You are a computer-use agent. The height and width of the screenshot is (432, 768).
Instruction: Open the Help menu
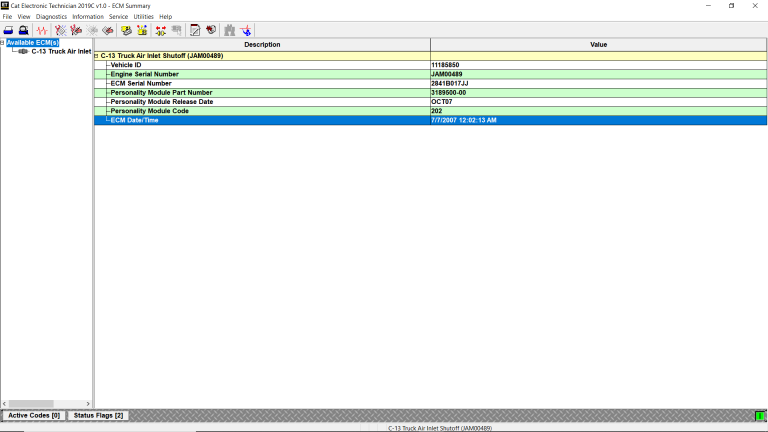pyautogui.click(x=166, y=17)
